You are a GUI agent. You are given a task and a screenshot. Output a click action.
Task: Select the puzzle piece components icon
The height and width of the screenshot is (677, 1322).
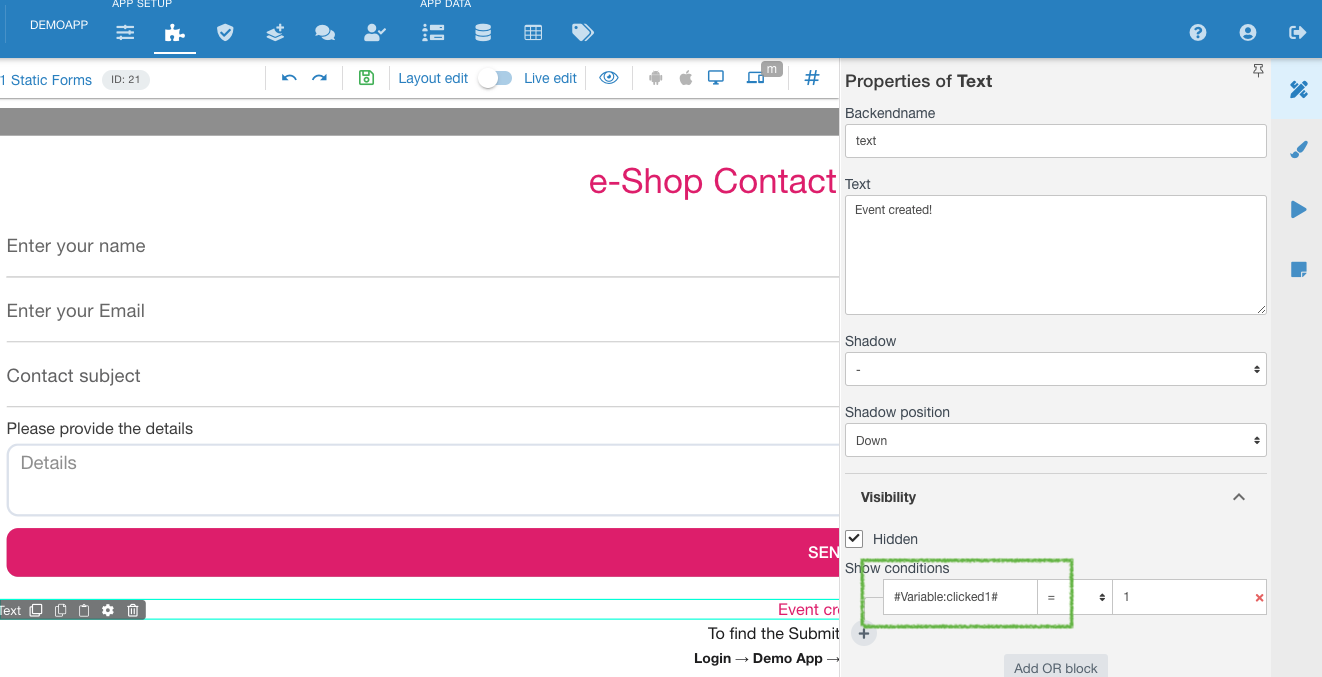(x=175, y=33)
